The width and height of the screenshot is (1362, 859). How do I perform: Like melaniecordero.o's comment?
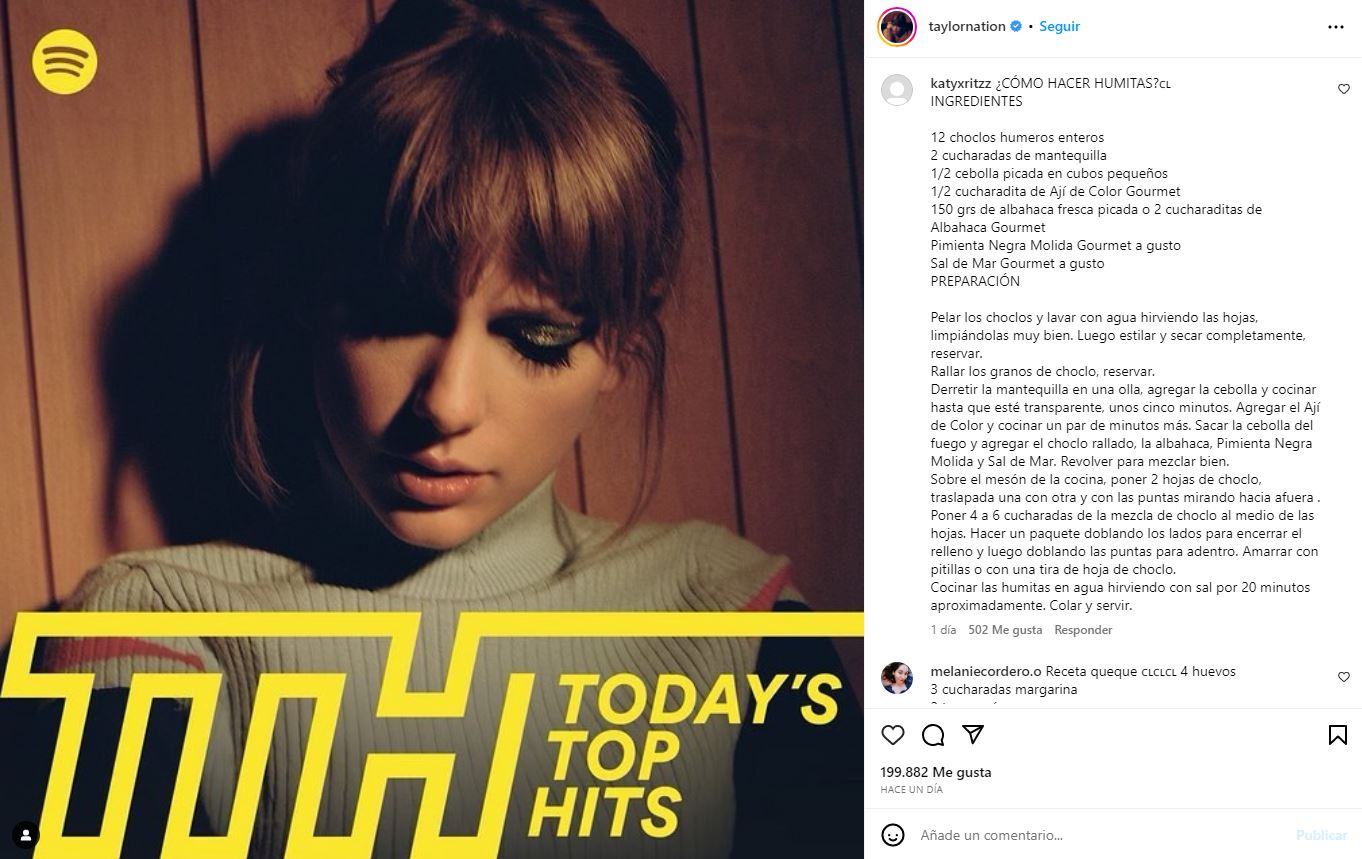pyautogui.click(x=1344, y=677)
